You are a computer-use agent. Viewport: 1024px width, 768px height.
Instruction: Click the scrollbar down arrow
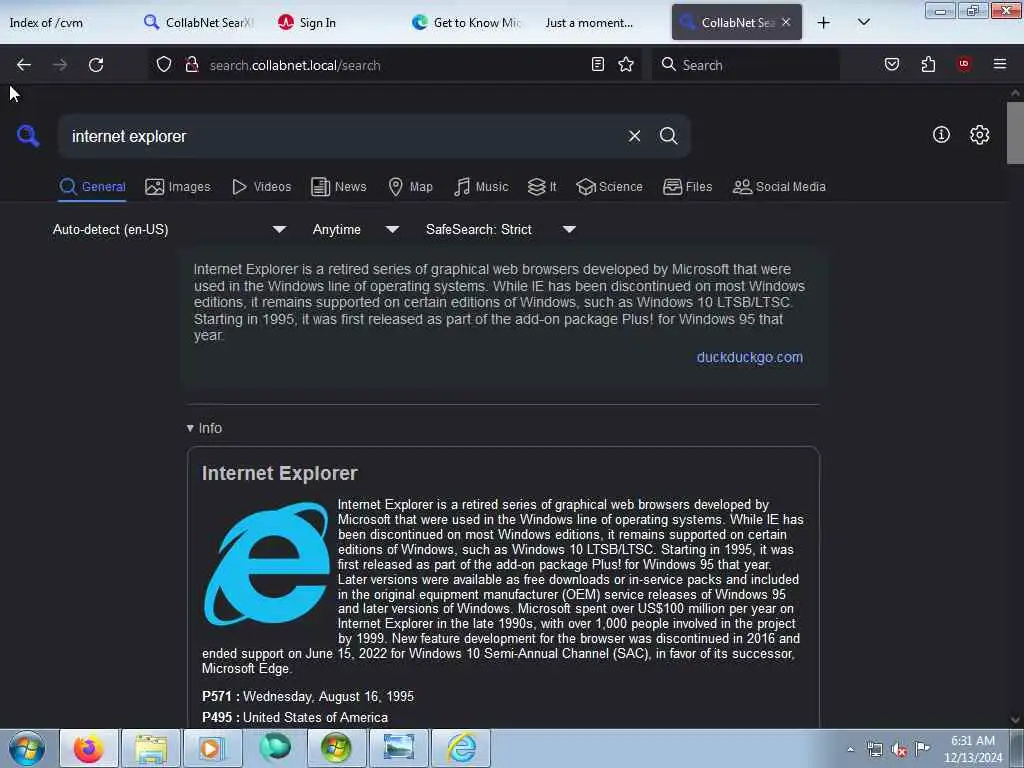point(1015,720)
